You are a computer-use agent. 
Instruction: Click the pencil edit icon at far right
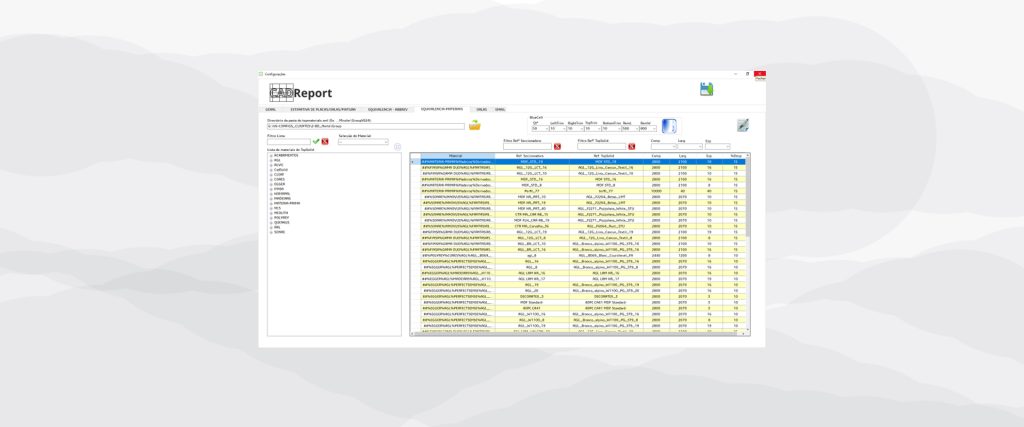click(x=743, y=125)
